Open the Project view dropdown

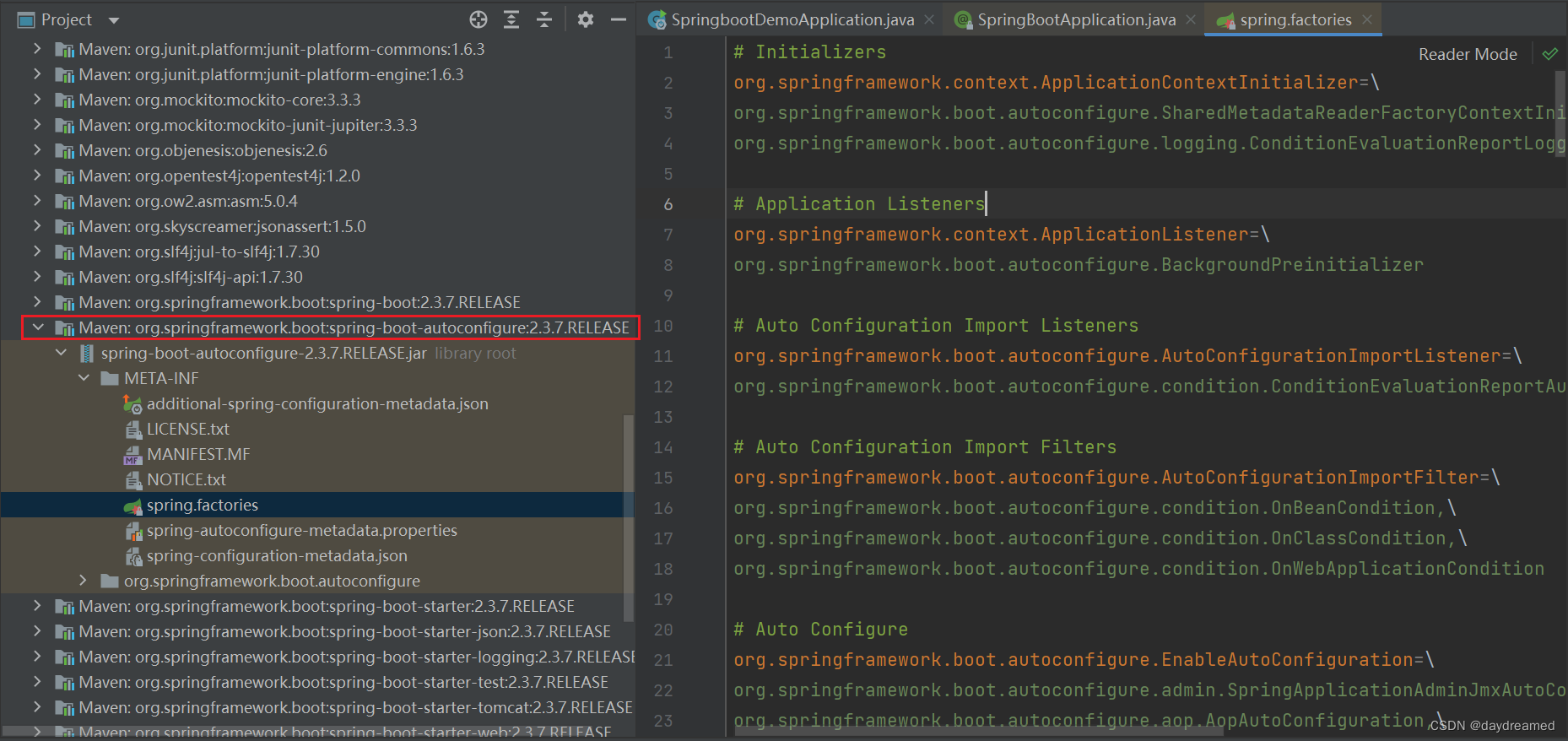114,20
